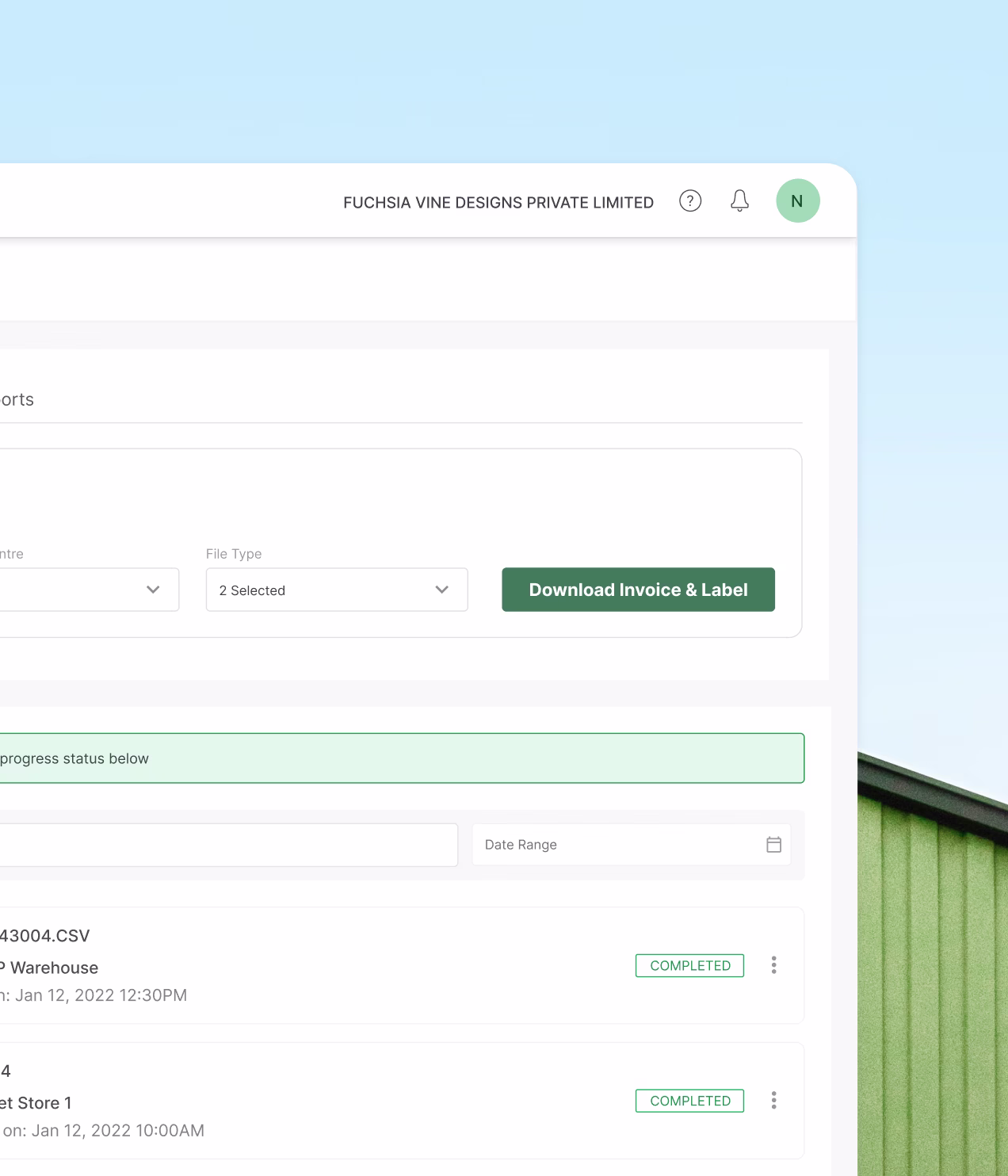Screen dimensions: 1008x1176
Task: Click inside the Date Range text field
Action: click(555, 844)
